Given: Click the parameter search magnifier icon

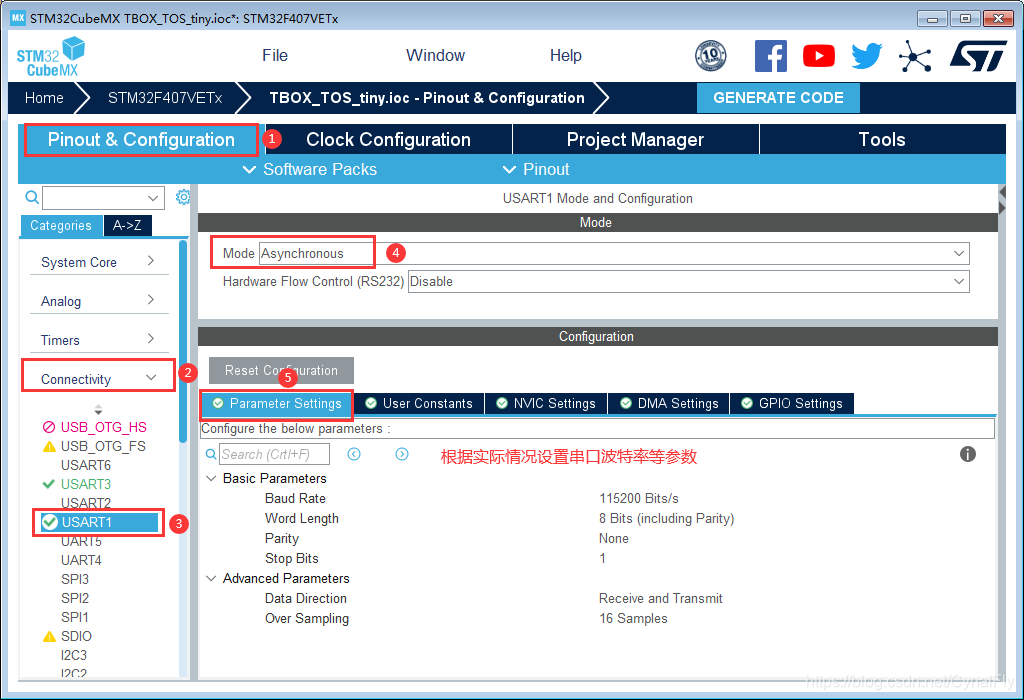Looking at the screenshot, I should point(211,454).
